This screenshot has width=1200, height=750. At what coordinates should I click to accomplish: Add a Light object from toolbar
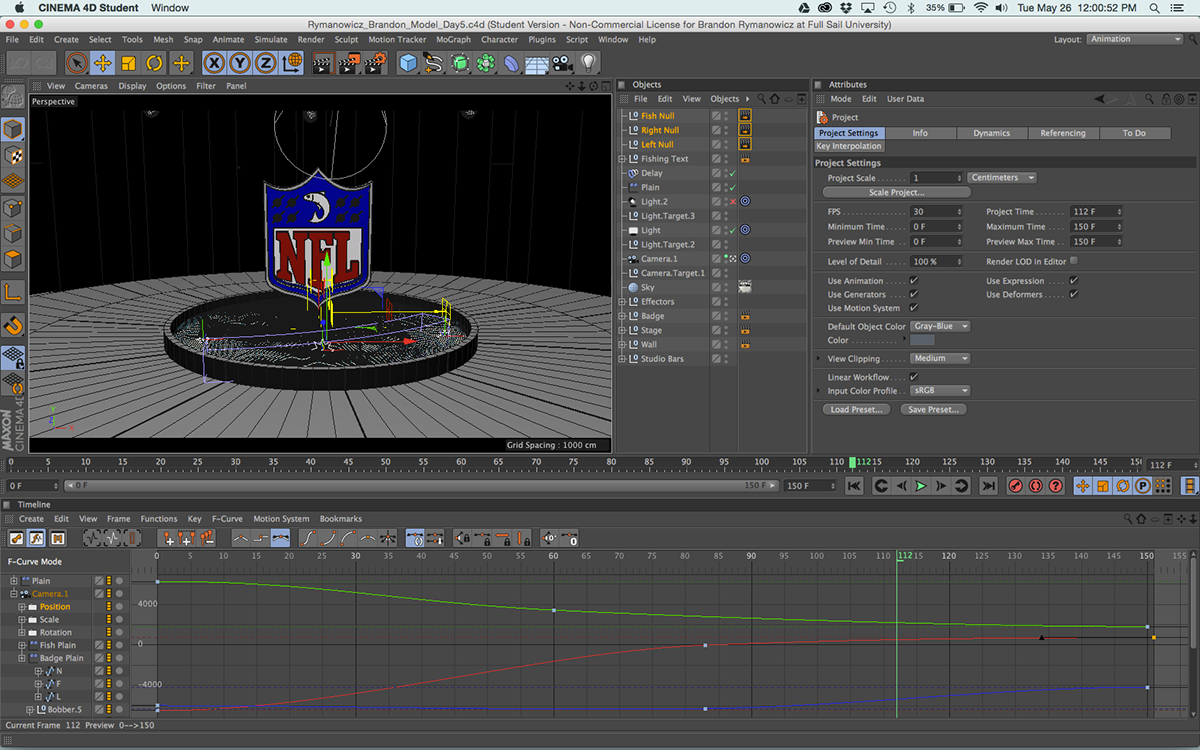(x=589, y=63)
